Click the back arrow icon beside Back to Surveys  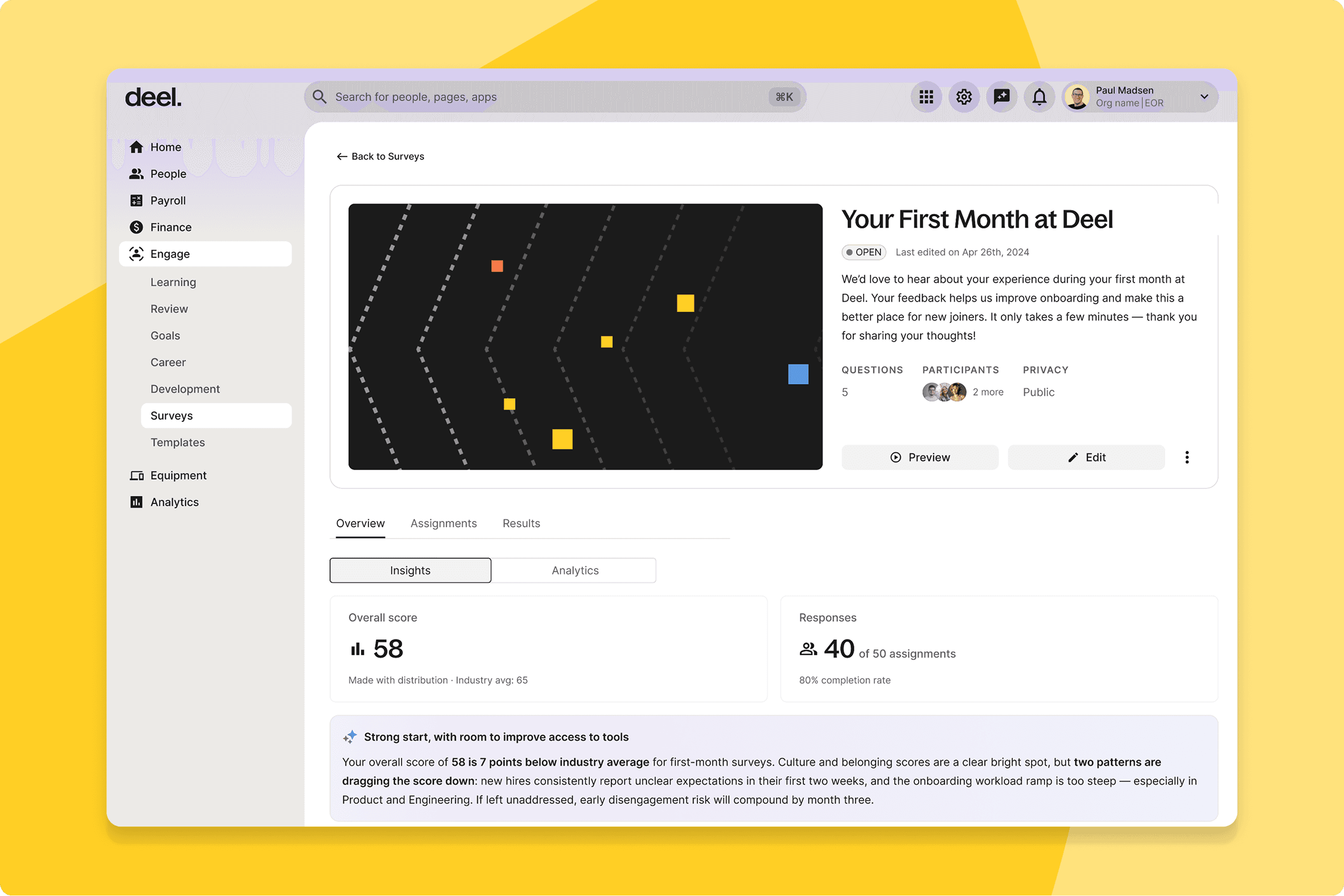click(x=342, y=157)
